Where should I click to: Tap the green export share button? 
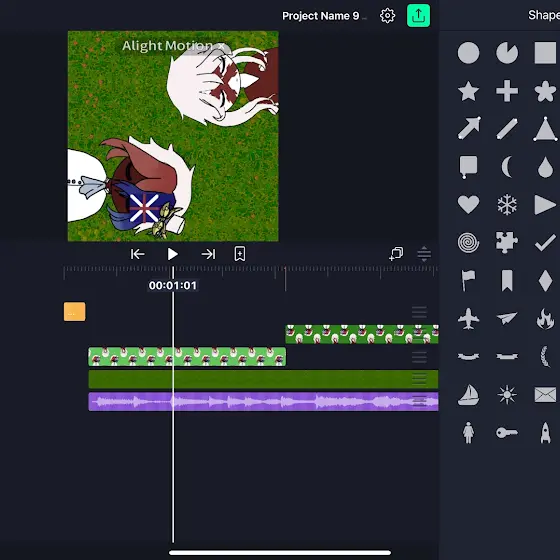point(418,16)
